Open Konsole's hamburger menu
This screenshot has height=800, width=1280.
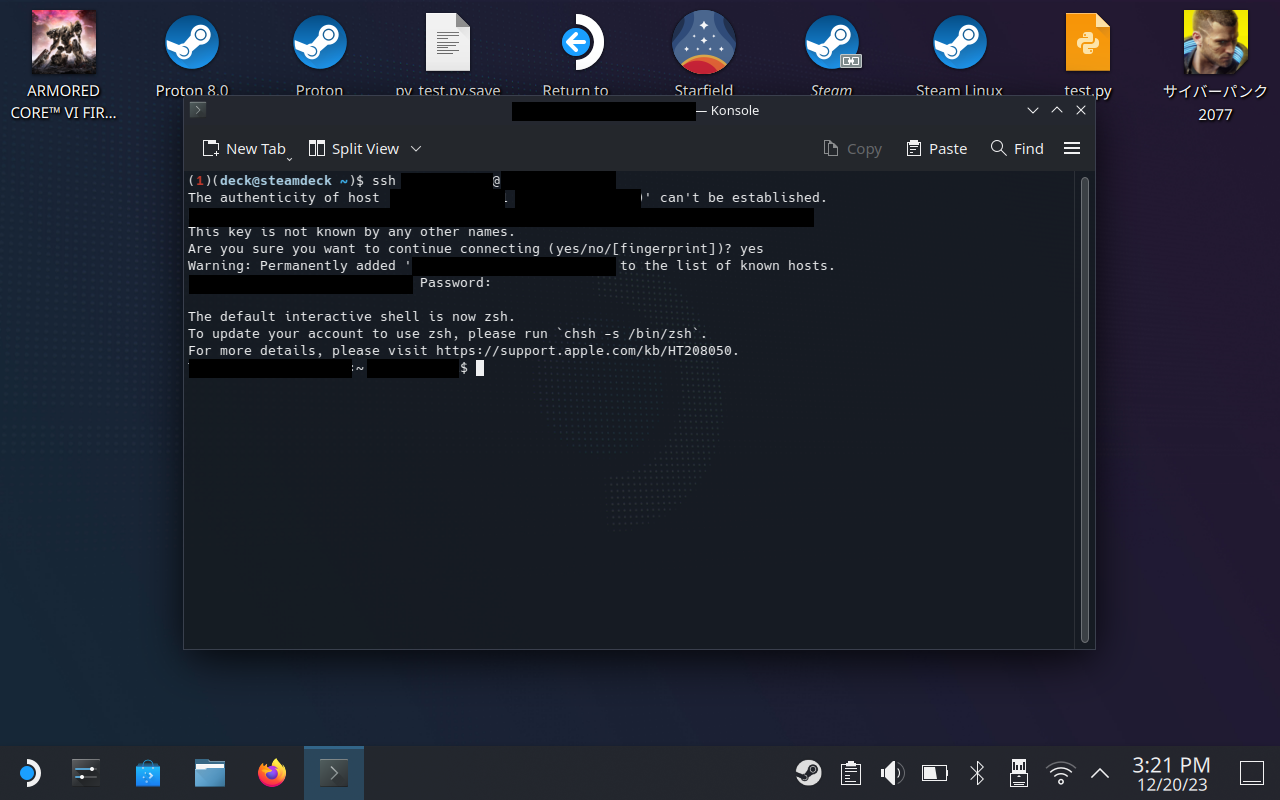point(1071,148)
